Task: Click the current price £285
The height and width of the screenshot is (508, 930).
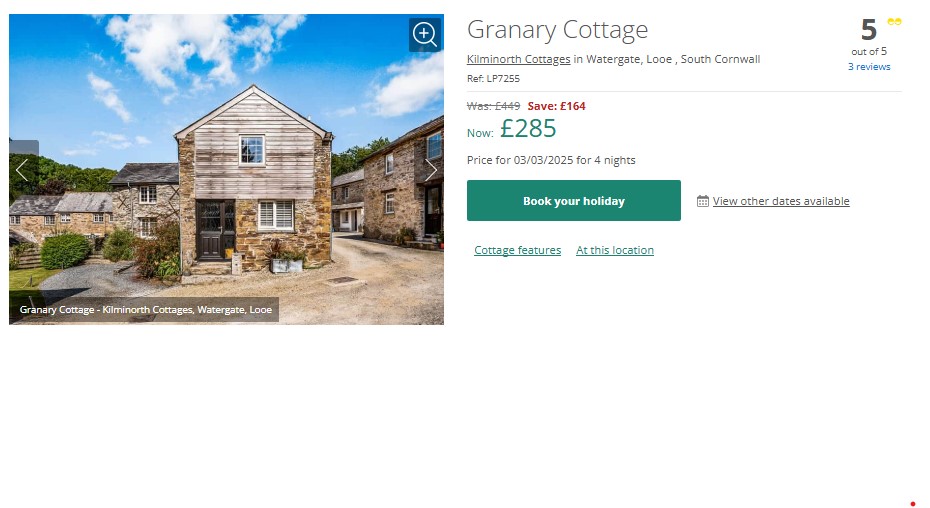Action: tap(528, 128)
